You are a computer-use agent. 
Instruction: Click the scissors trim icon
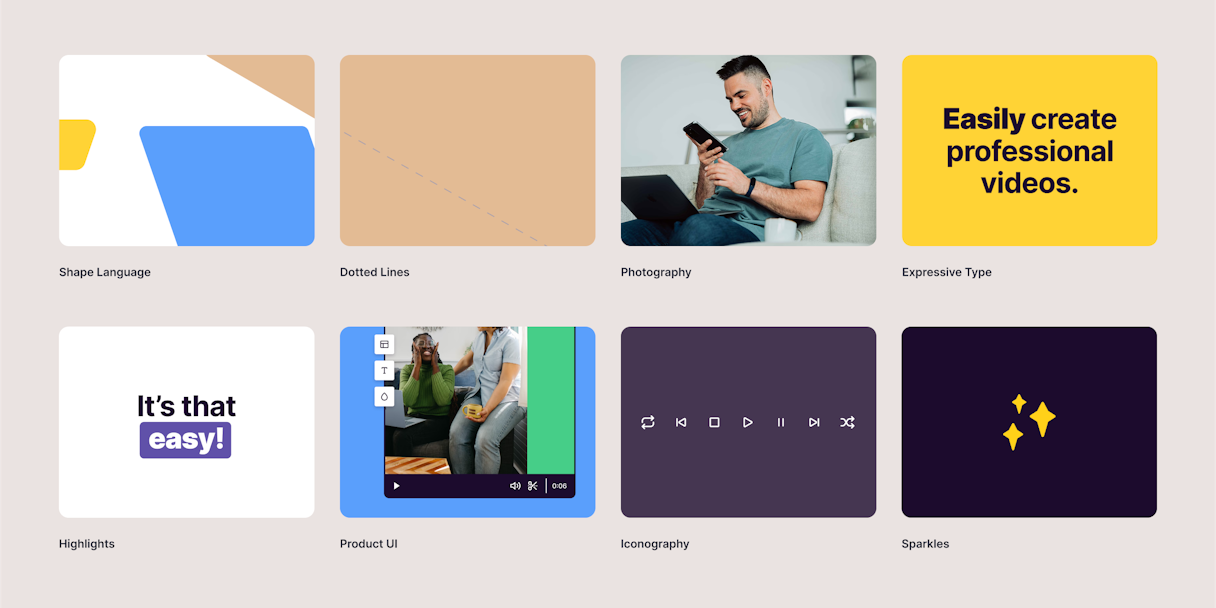point(533,486)
